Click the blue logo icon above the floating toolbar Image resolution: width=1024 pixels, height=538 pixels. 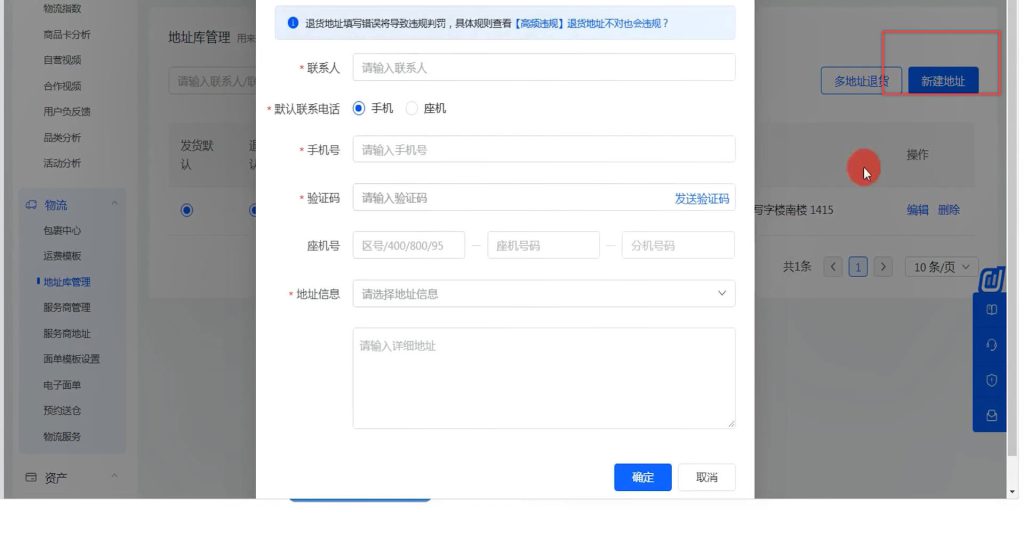point(991,280)
